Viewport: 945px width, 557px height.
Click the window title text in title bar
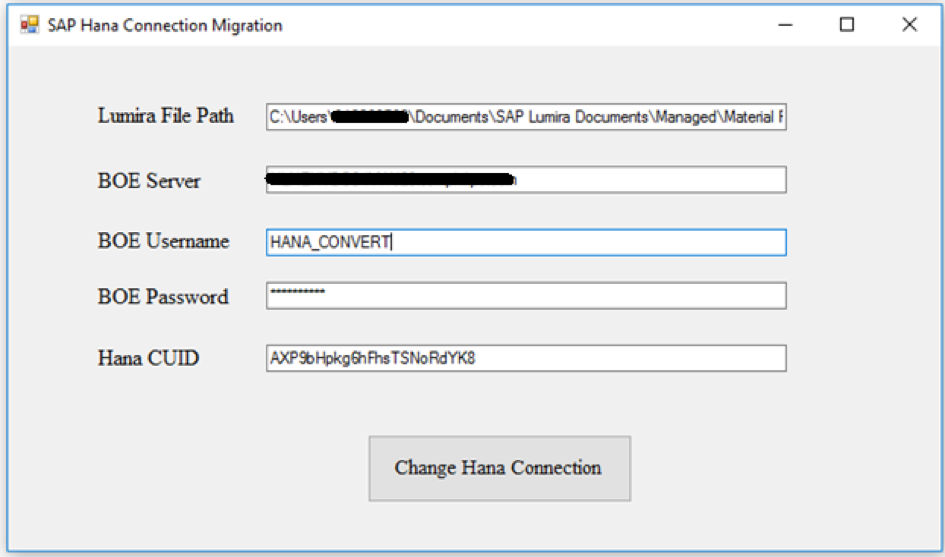click(x=165, y=25)
